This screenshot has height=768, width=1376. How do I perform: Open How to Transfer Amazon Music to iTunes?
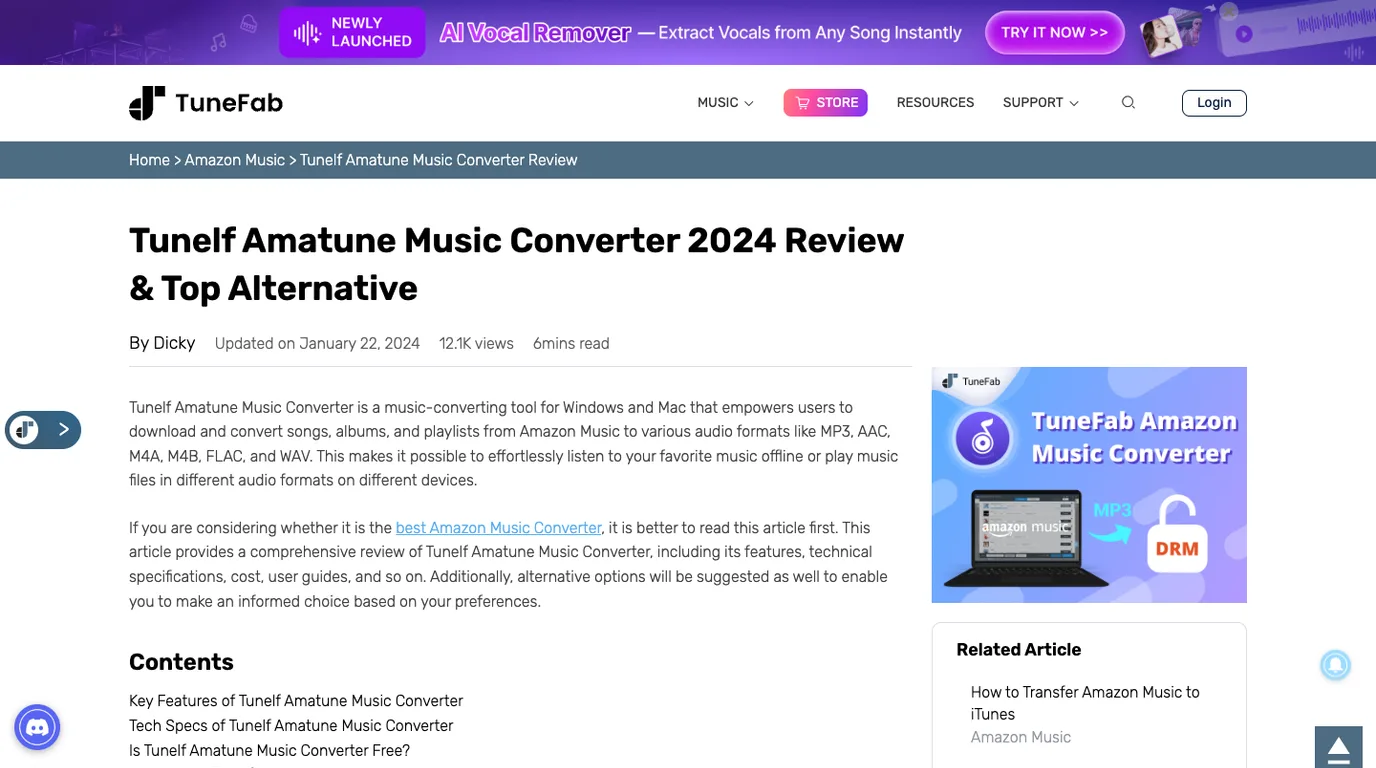tap(1085, 703)
